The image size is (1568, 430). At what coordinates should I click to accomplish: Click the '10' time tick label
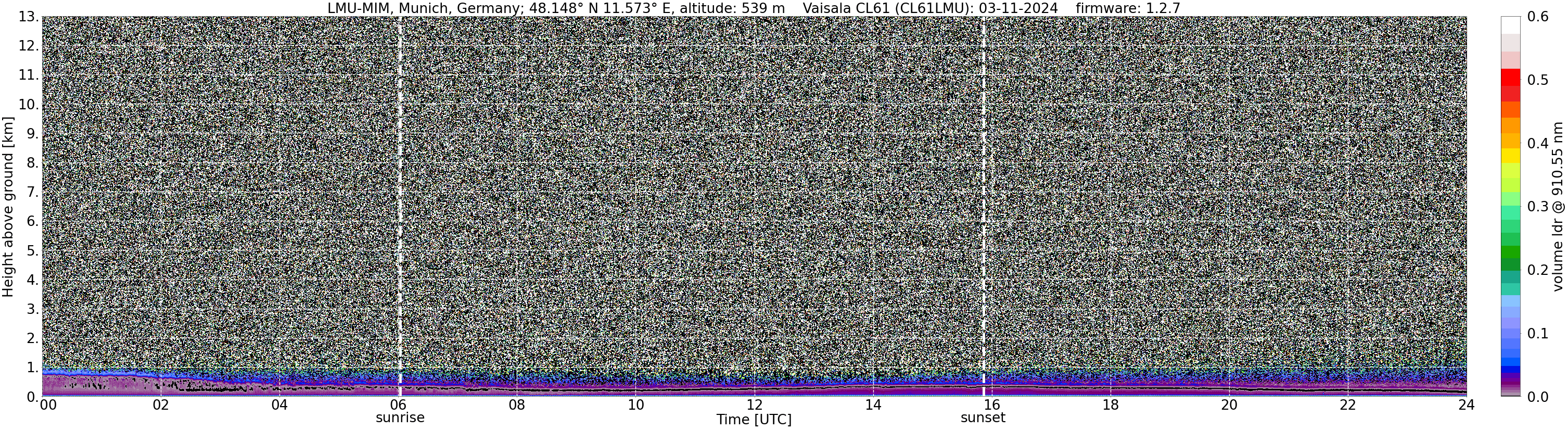[x=635, y=405]
